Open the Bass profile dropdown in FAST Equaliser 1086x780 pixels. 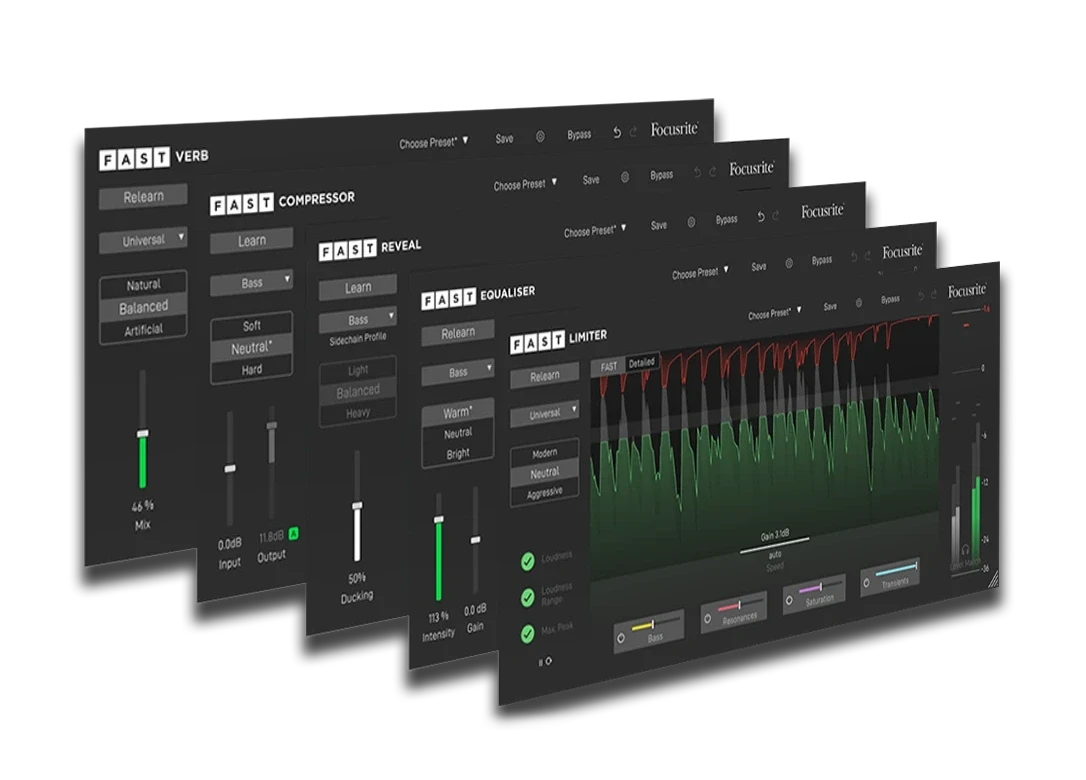458,373
